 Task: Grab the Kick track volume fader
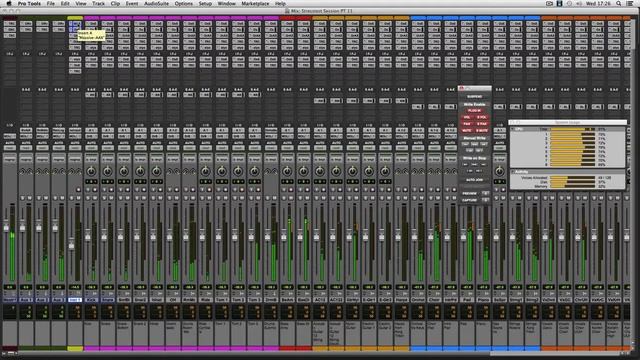88,236
